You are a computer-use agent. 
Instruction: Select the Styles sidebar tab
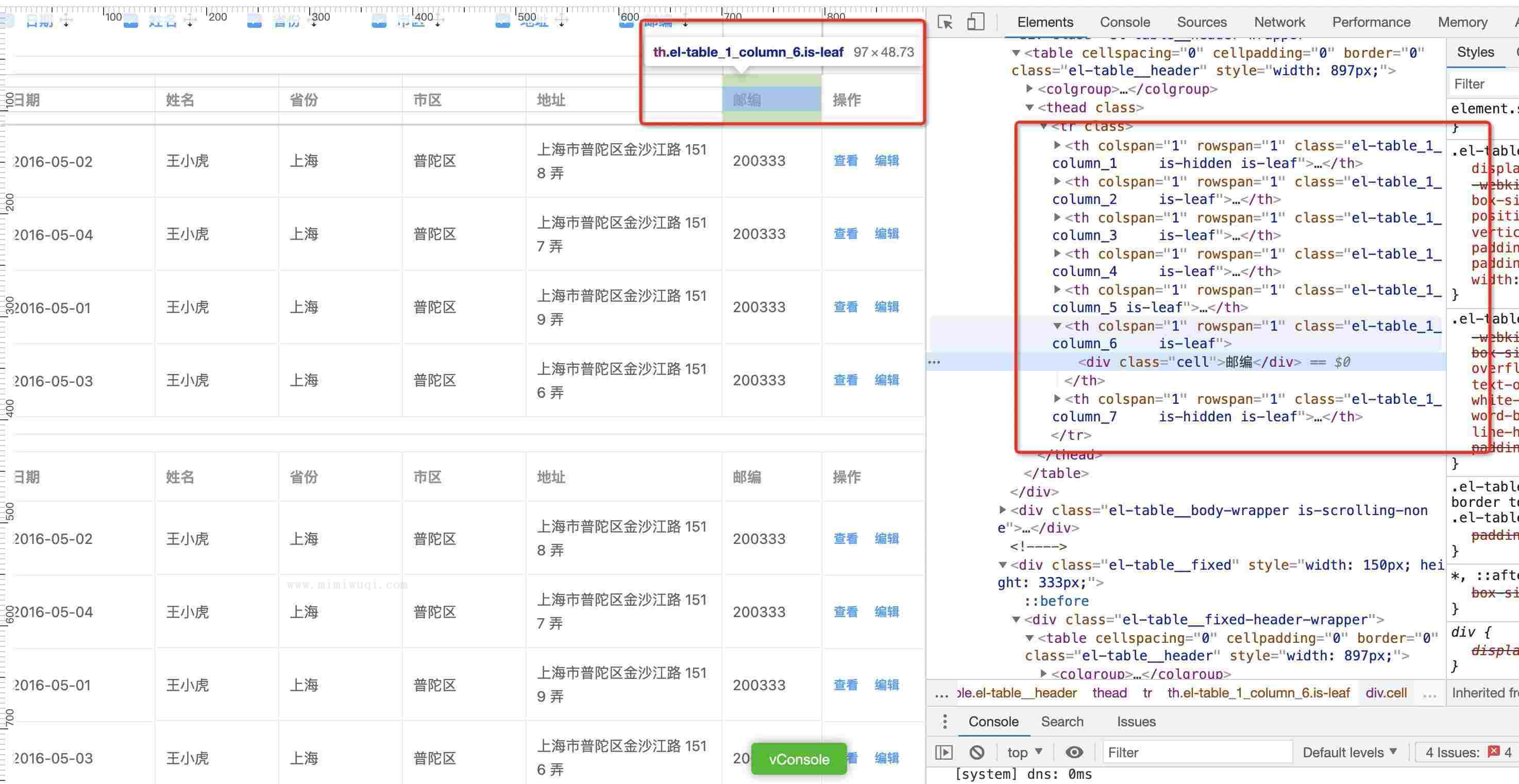pos(1475,52)
